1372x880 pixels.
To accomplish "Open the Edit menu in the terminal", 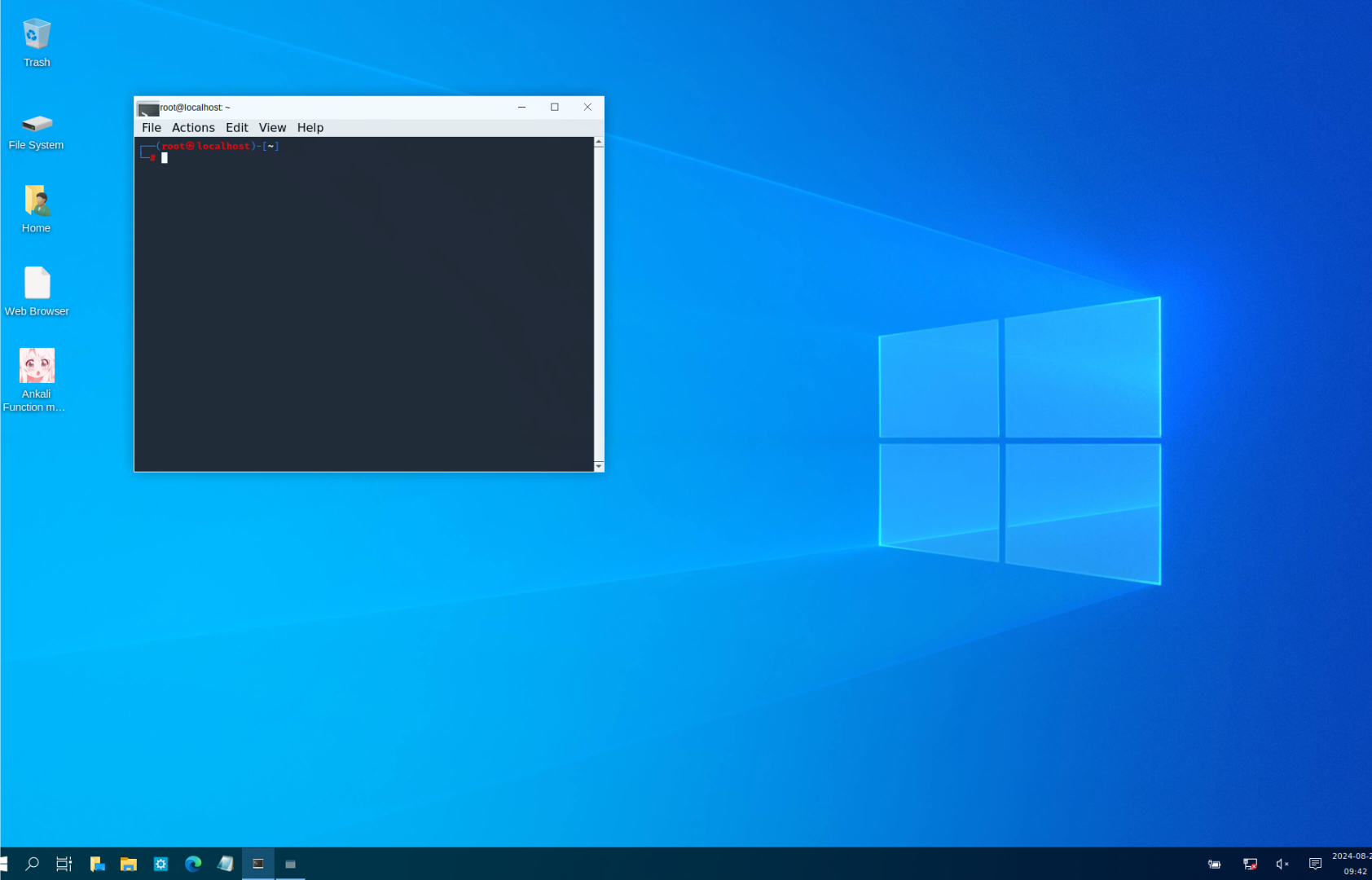I will pyautogui.click(x=237, y=128).
